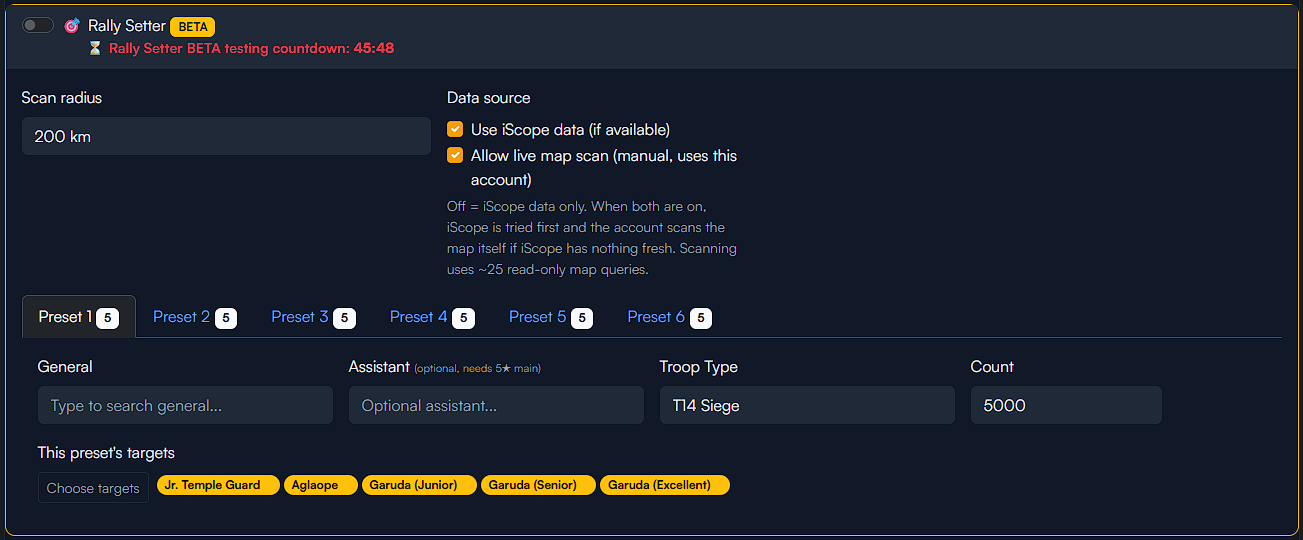Click the hourglass countdown icon

click(95, 48)
